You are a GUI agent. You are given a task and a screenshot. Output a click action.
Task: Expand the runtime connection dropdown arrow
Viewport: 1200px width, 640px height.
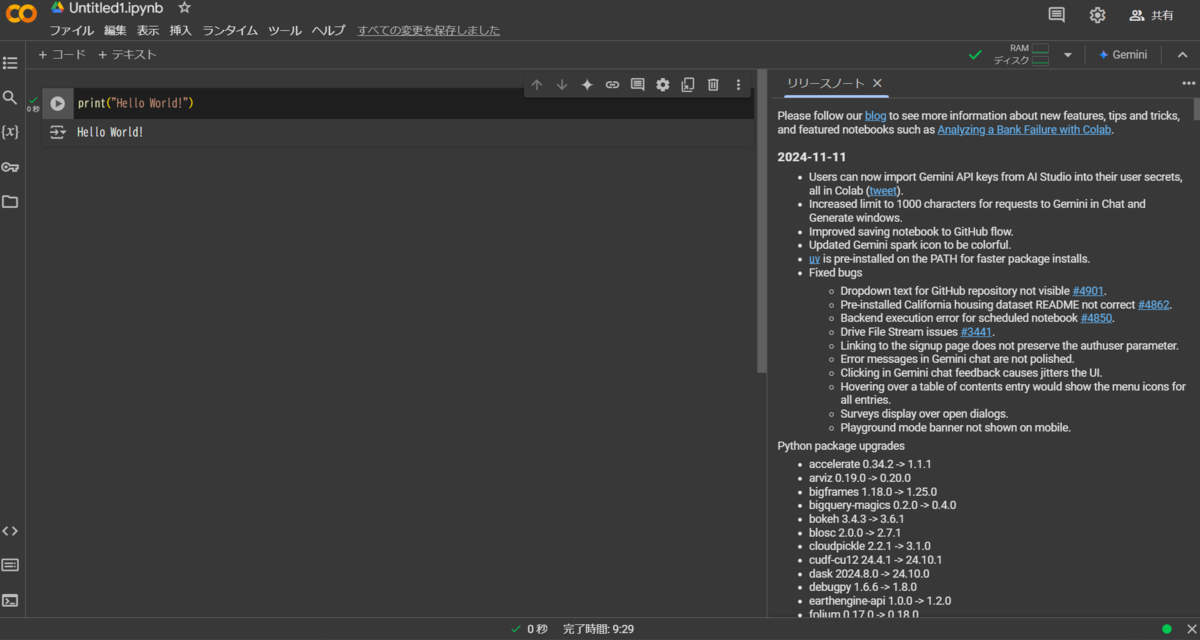coord(1067,55)
